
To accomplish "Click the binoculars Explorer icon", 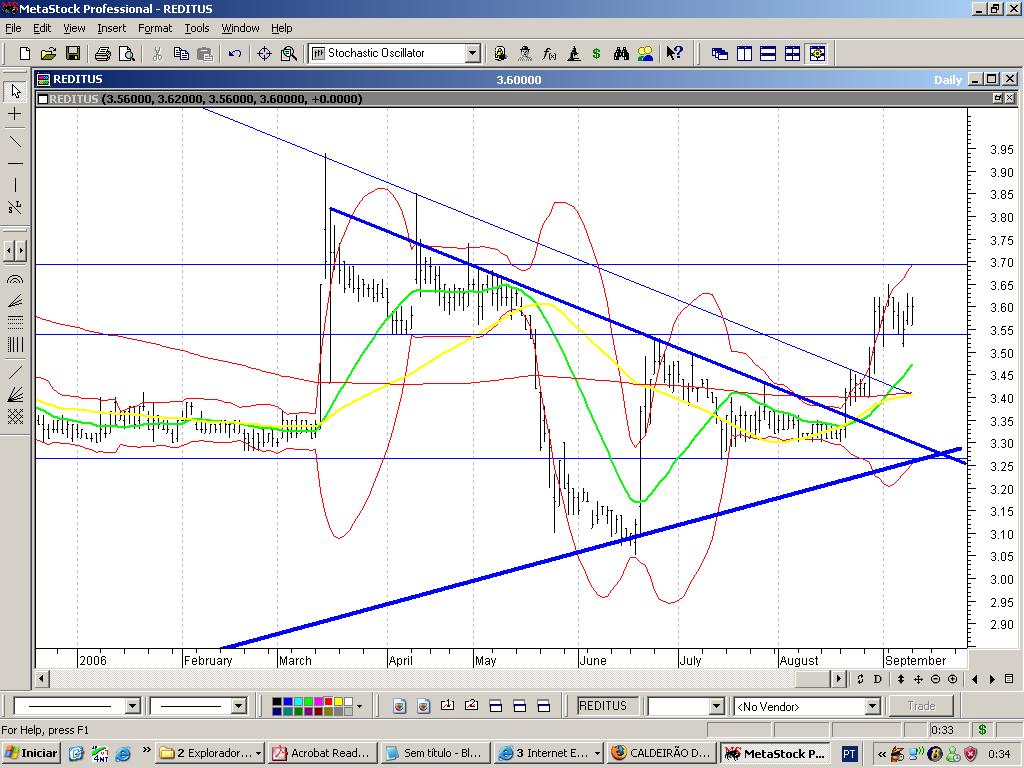I will [x=621, y=53].
